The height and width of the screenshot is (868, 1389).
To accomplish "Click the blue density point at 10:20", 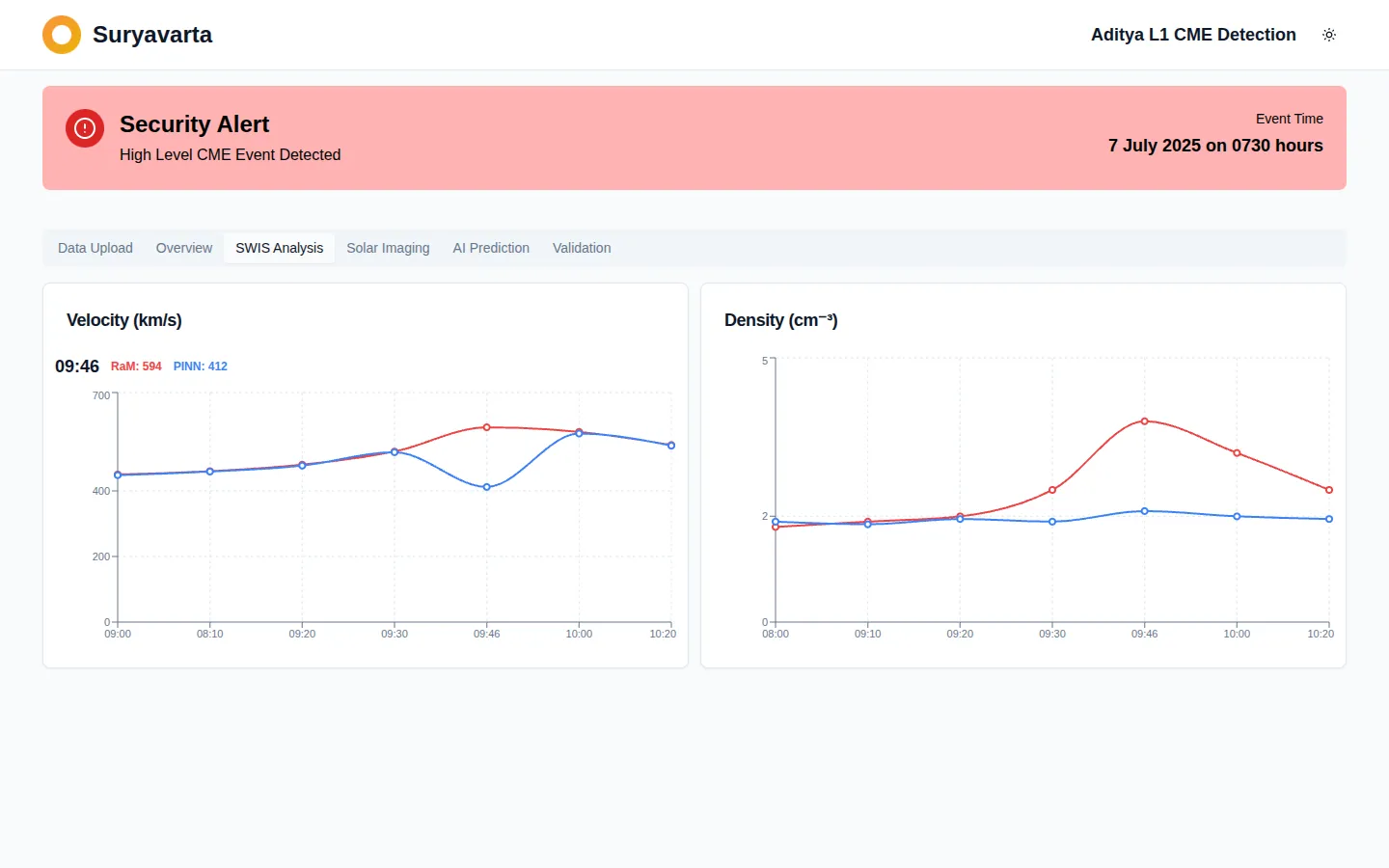I will coord(1329,519).
